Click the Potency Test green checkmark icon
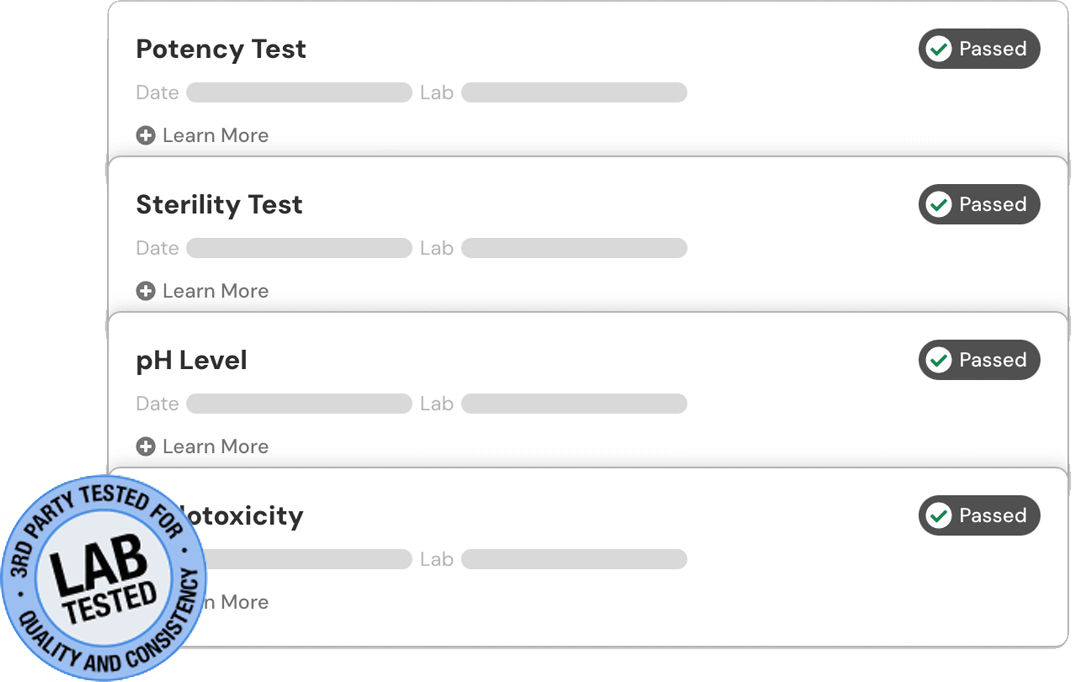The image size is (1072, 682). (x=939, y=49)
